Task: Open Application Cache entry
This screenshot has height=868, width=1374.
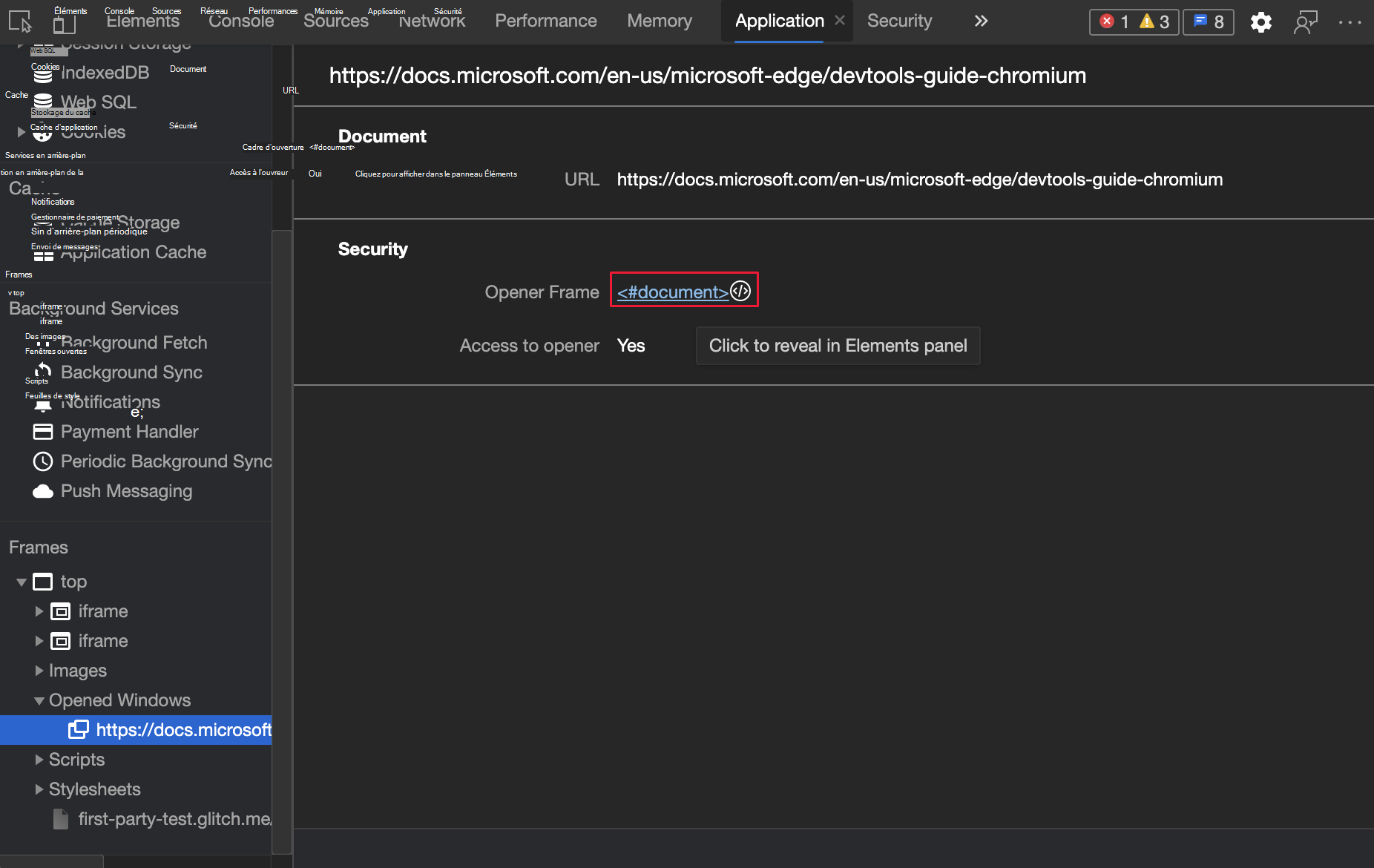Action: pos(134,252)
